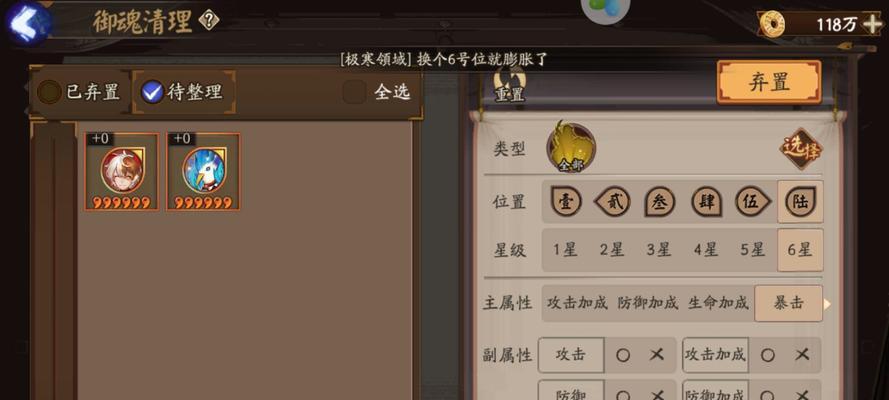Tick the 全选 select-all checkbox

tap(354, 92)
